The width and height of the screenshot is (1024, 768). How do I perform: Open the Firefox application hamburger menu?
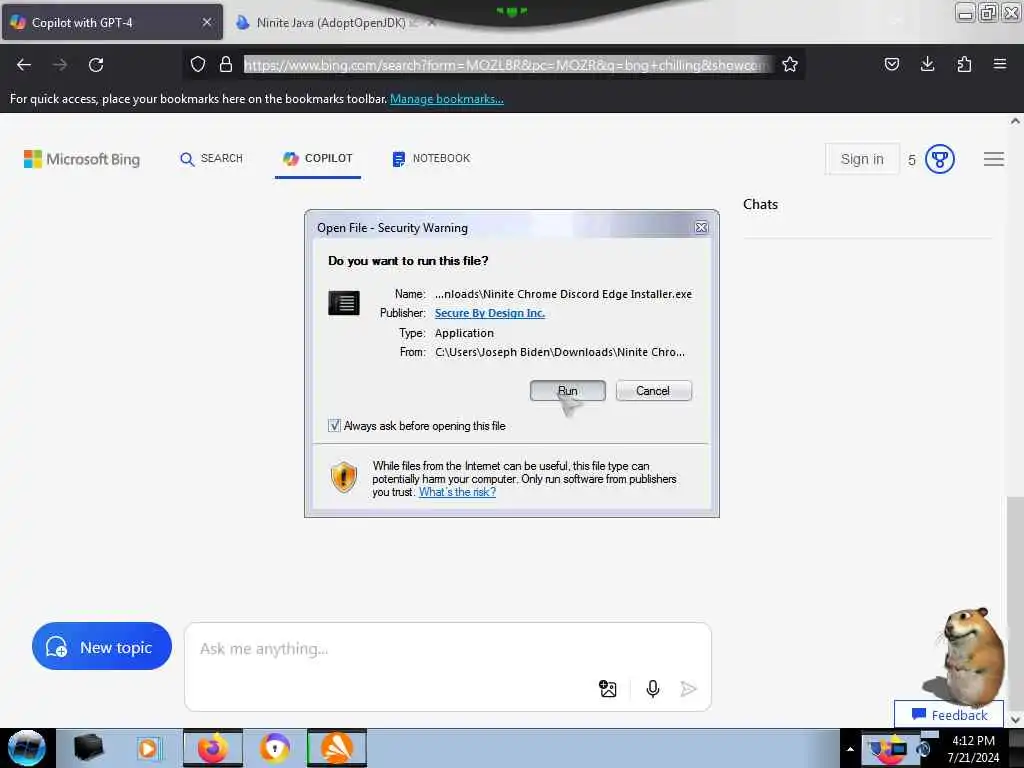[1000, 64]
